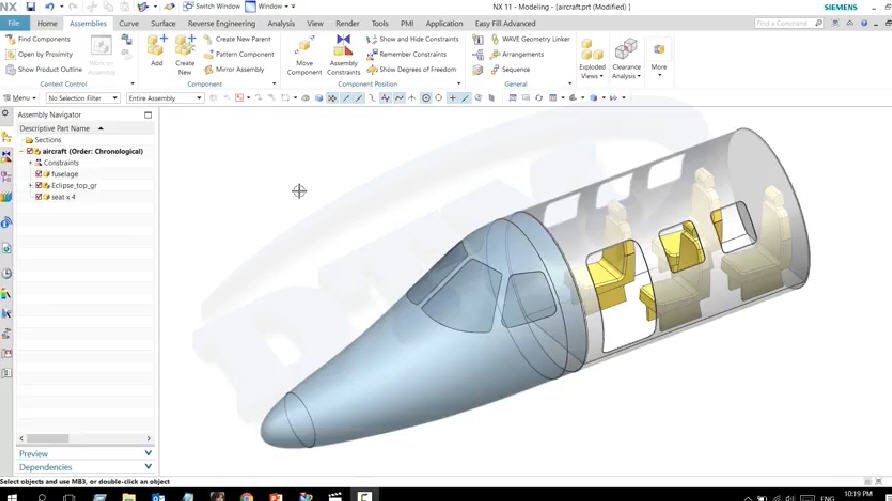Toggle visibility of seat x 4
892x501 pixels.
[x=39, y=197]
